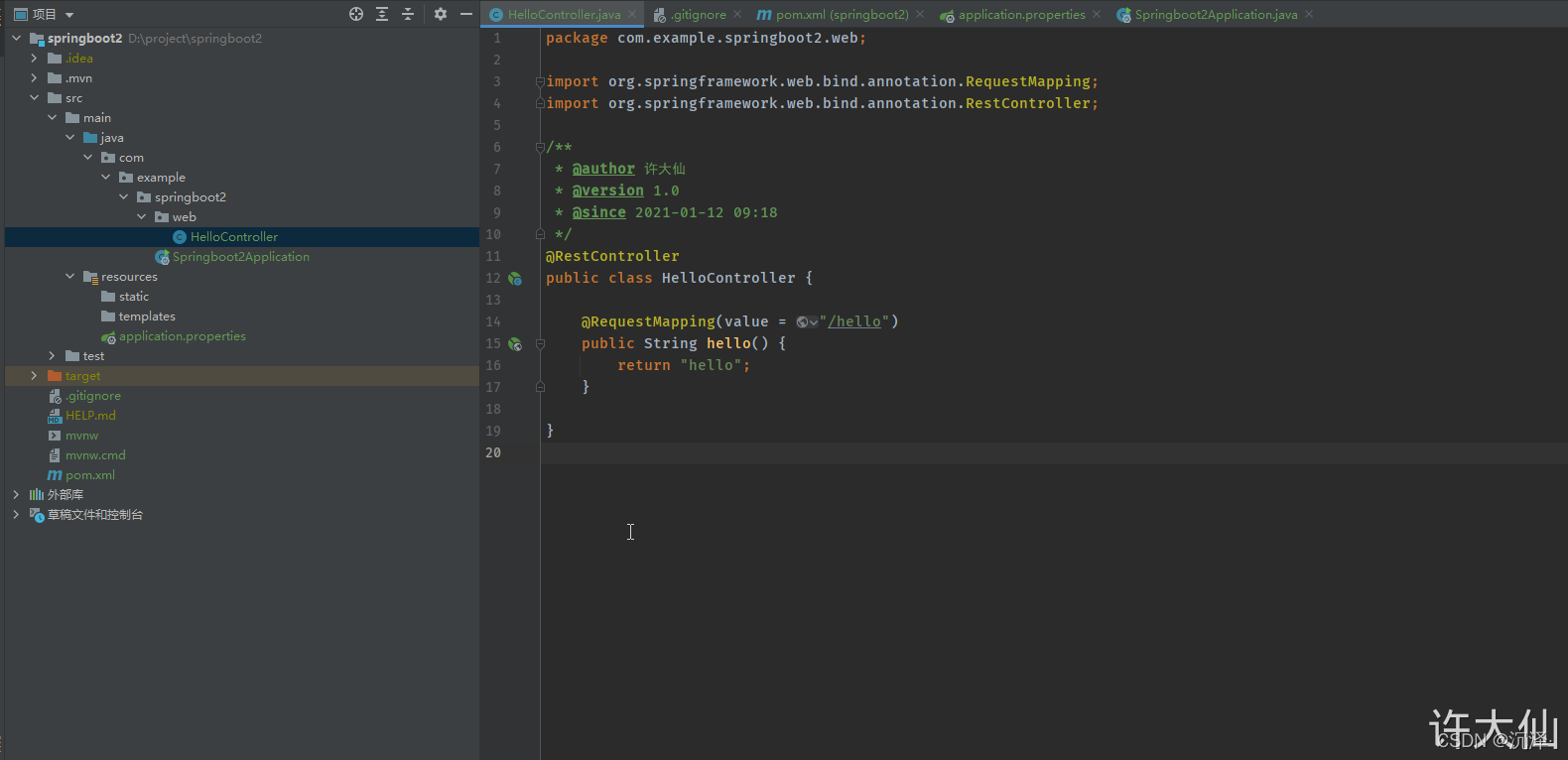The width and height of the screenshot is (1568, 760).
Task: Click the mvnw script file icon
Action: click(x=55, y=436)
